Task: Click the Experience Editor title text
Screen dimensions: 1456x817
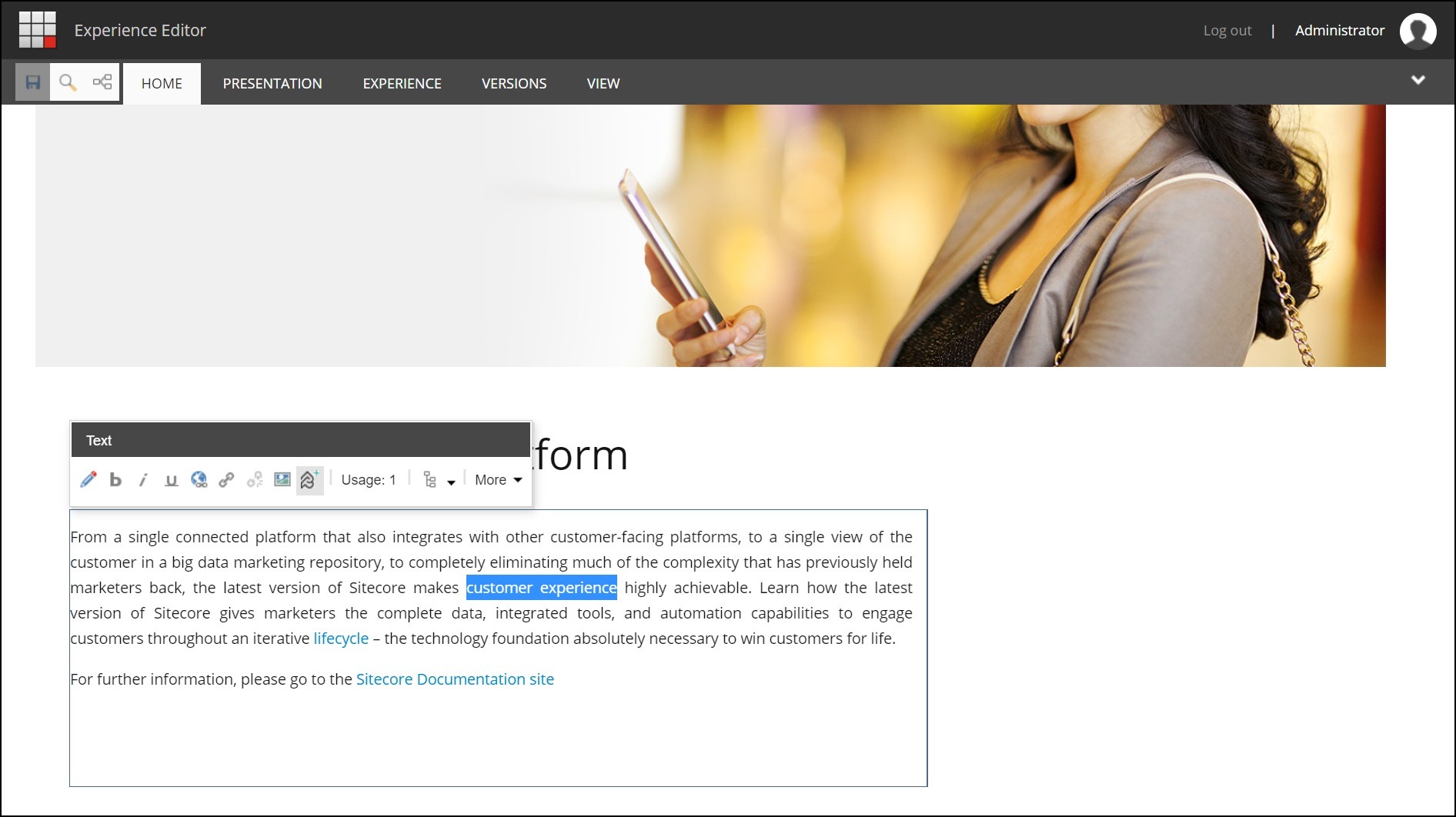Action: [x=140, y=31]
